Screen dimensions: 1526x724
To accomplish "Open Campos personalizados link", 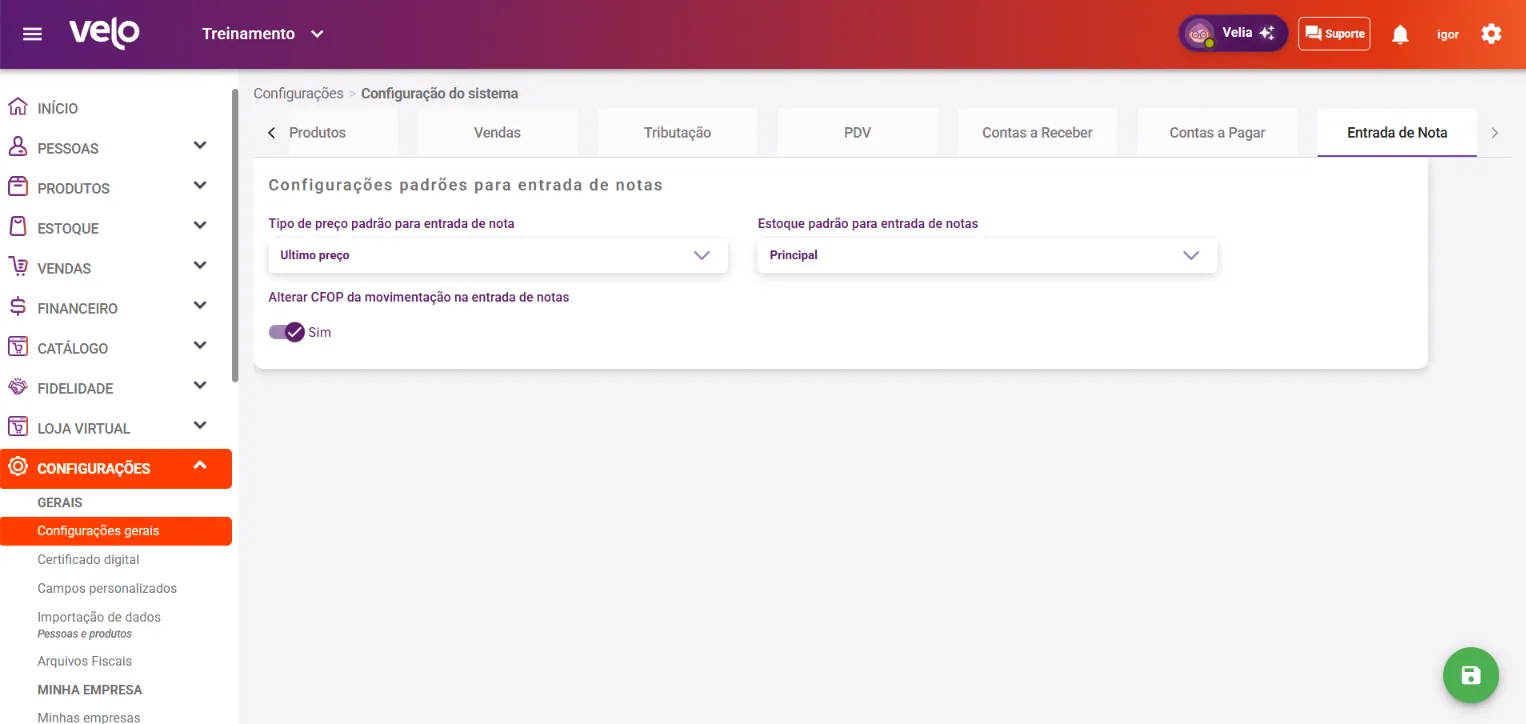I will tap(107, 589).
